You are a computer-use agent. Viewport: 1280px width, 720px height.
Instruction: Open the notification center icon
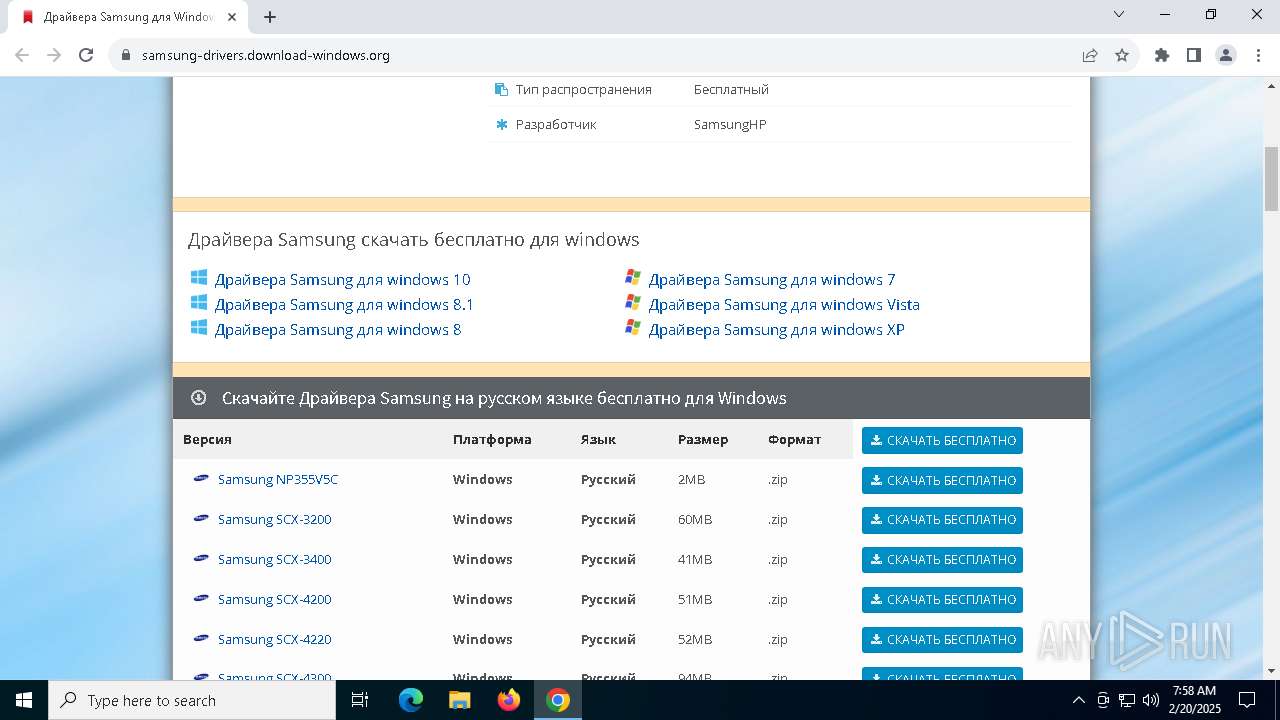point(1247,700)
